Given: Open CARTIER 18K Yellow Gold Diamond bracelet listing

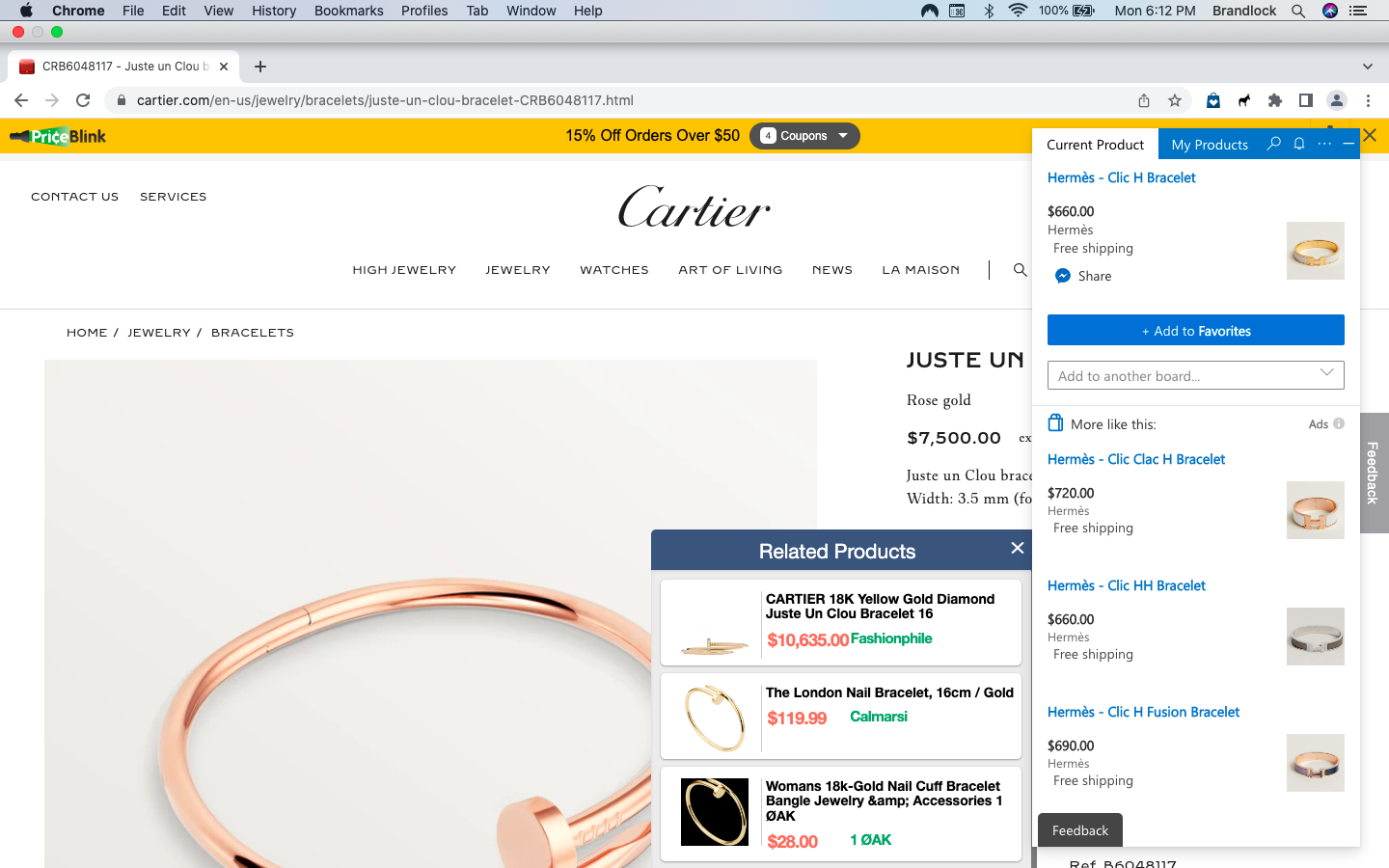Looking at the screenshot, I should tap(841, 622).
